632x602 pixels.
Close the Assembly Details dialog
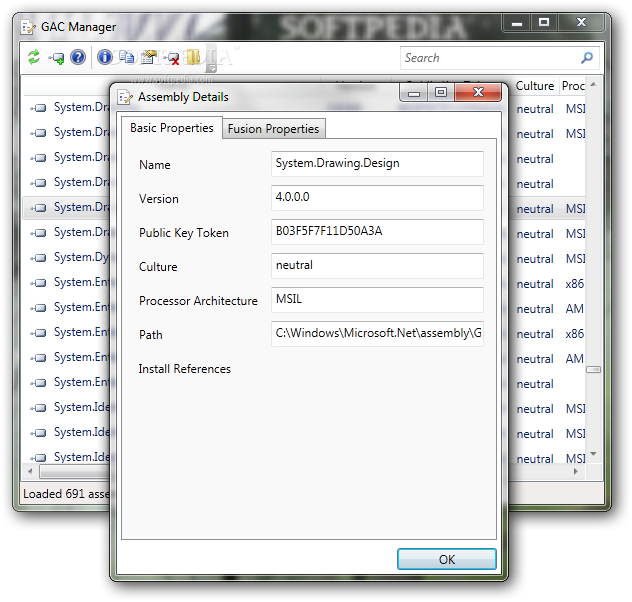478,92
